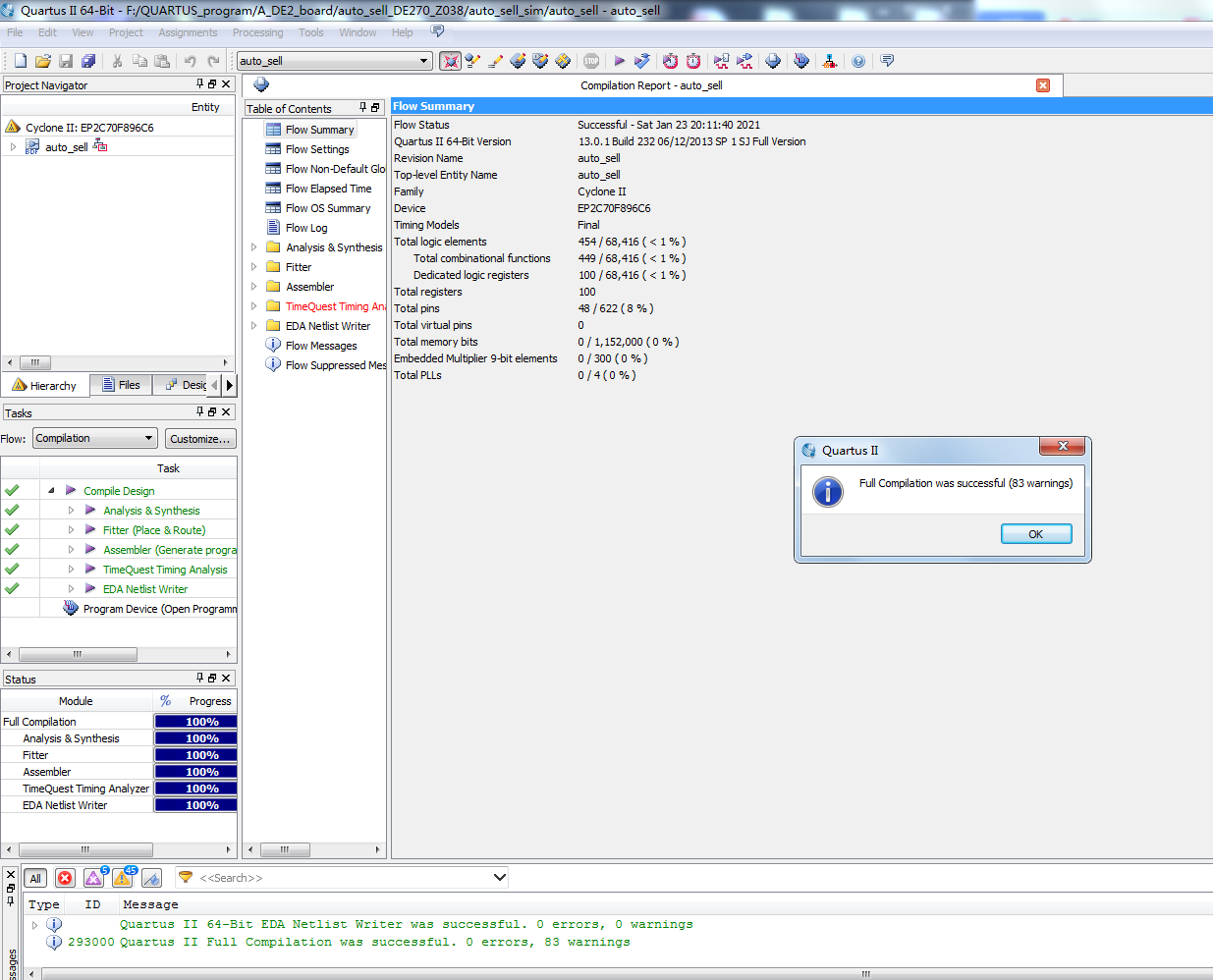Open the Assignments menu
1213x980 pixels.
coord(188,32)
